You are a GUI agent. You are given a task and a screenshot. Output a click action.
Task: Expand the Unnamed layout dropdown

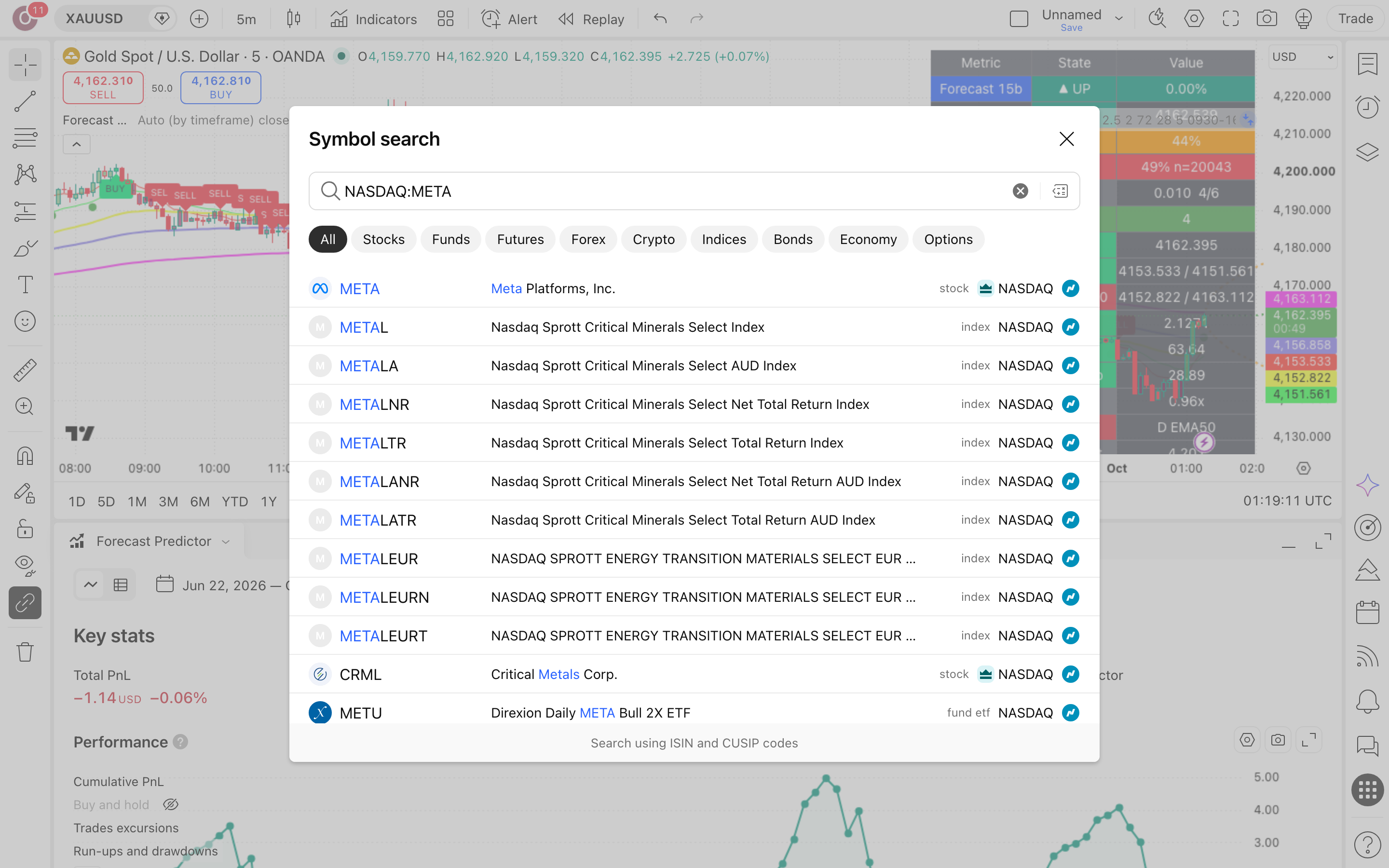(x=1118, y=19)
